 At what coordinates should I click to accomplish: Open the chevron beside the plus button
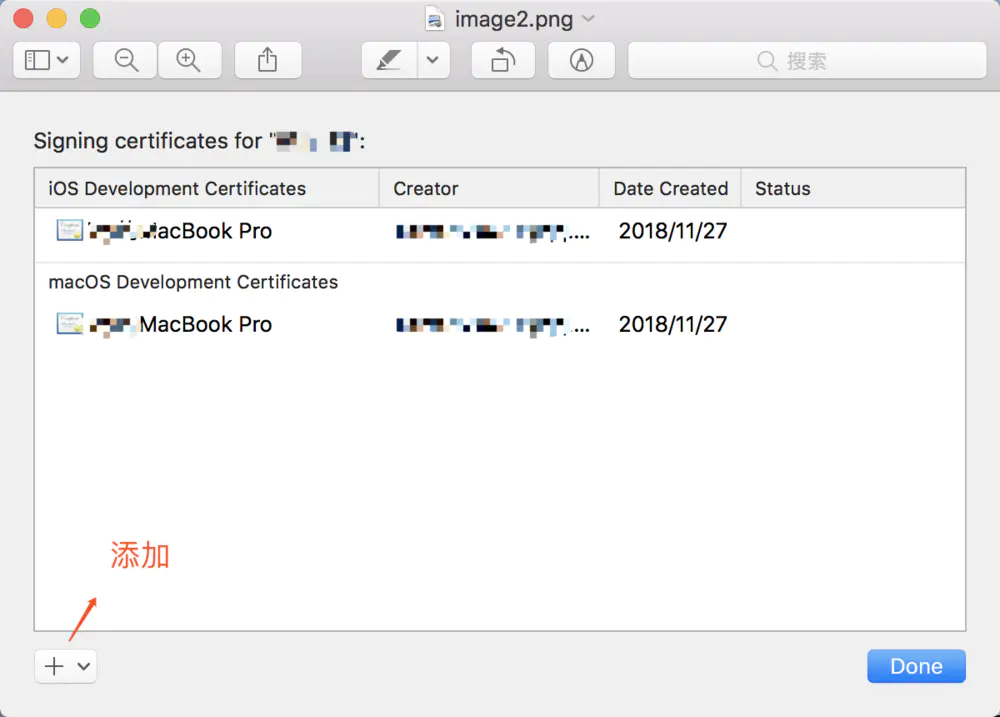[x=83, y=666]
